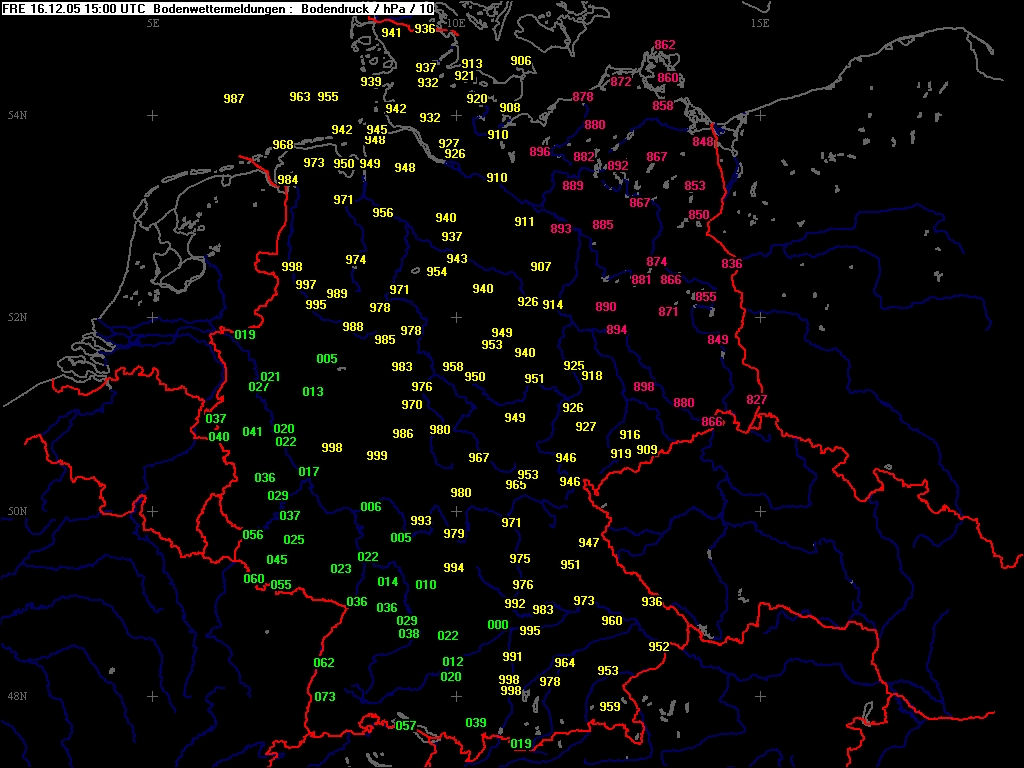
Task: Select station value 913
Action: (472, 63)
